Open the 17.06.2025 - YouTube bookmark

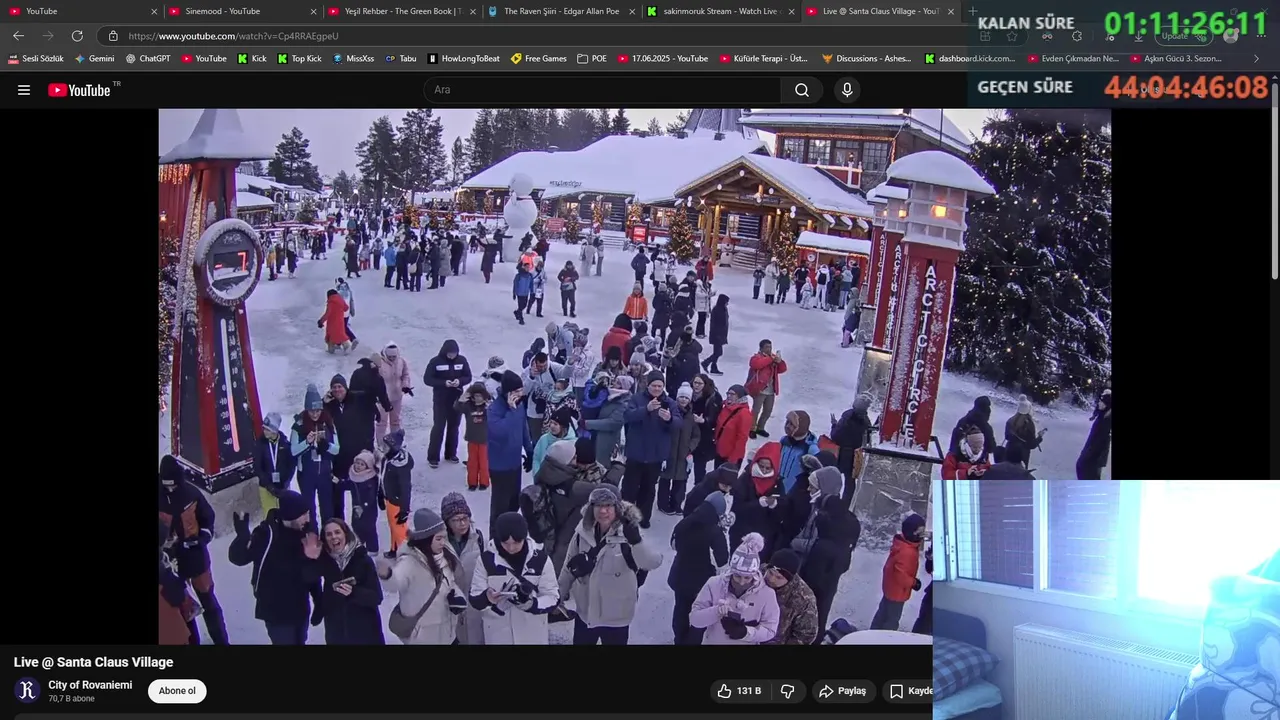(x=662, y=59)
